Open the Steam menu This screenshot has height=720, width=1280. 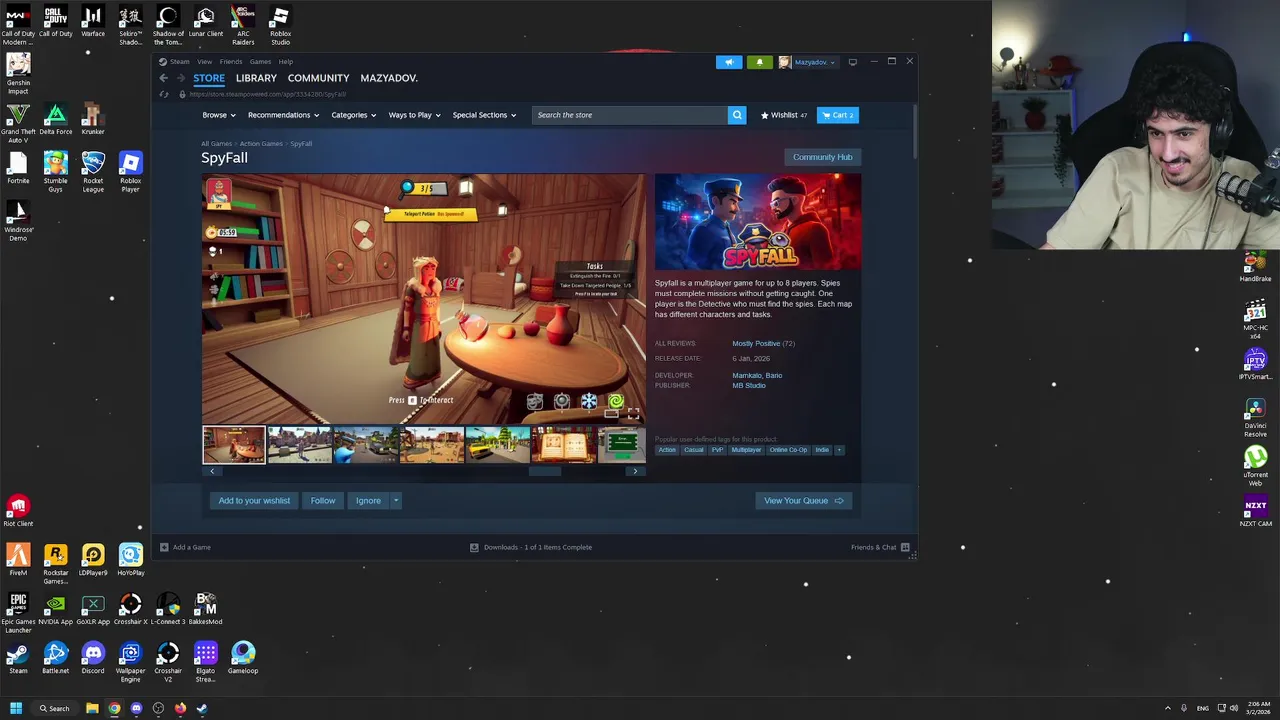point(179,62)
